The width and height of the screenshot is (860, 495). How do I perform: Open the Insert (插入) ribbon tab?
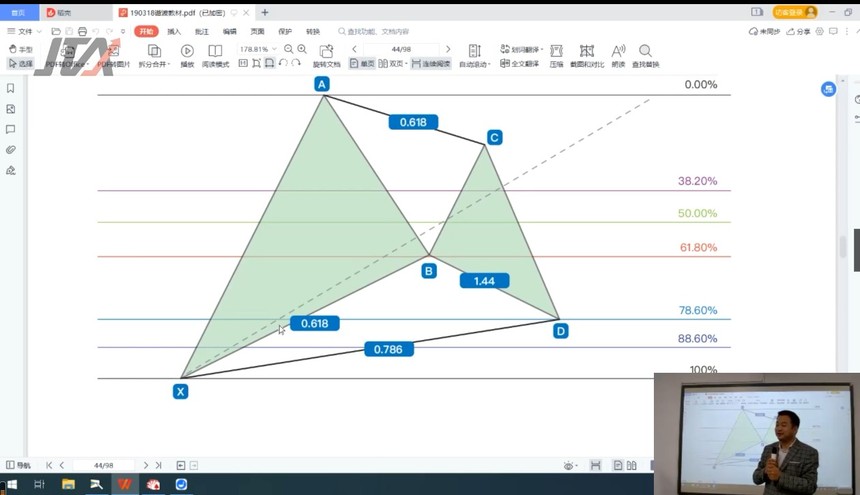click(x=174, y=31)
